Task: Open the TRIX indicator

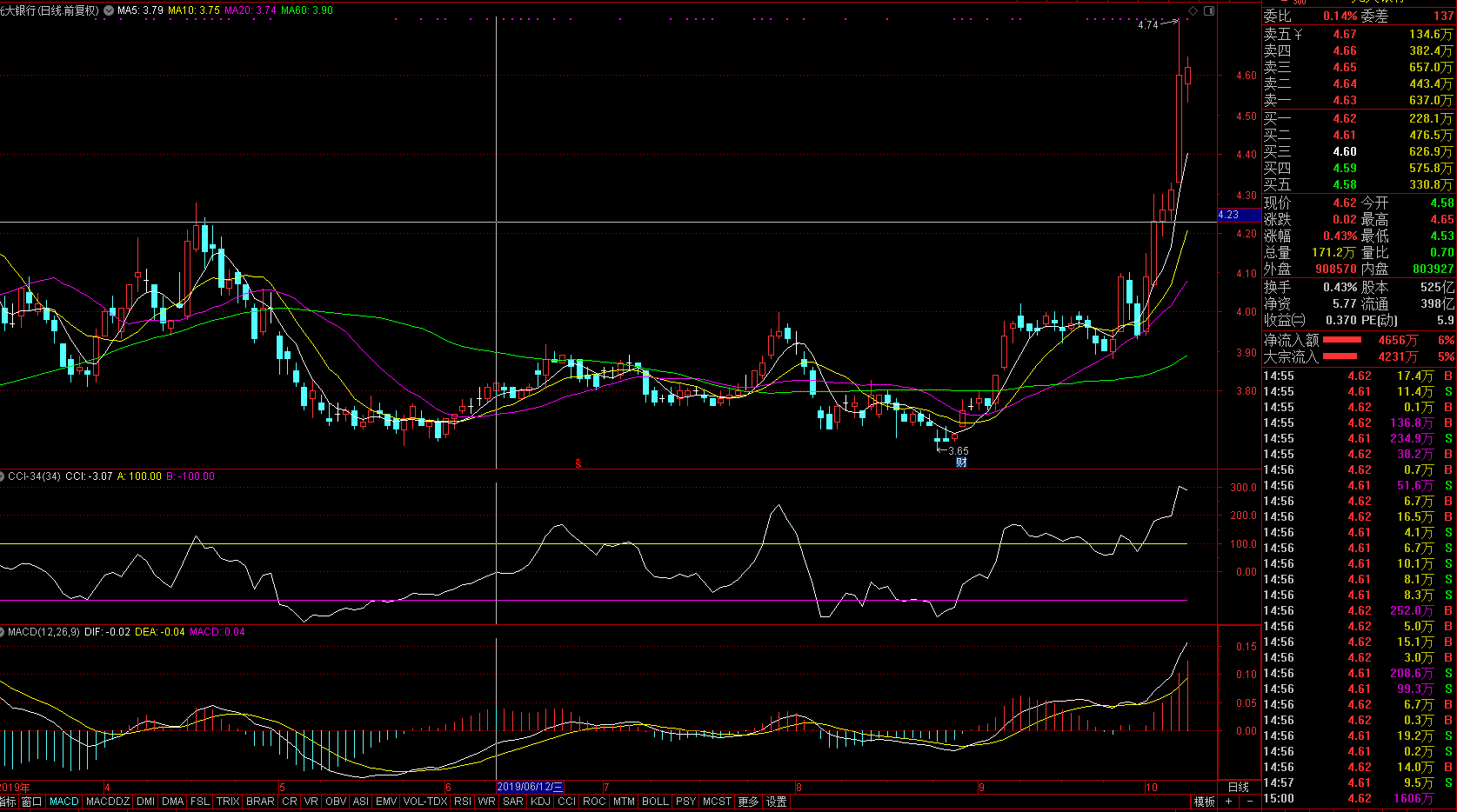Action: pos(228,802)
